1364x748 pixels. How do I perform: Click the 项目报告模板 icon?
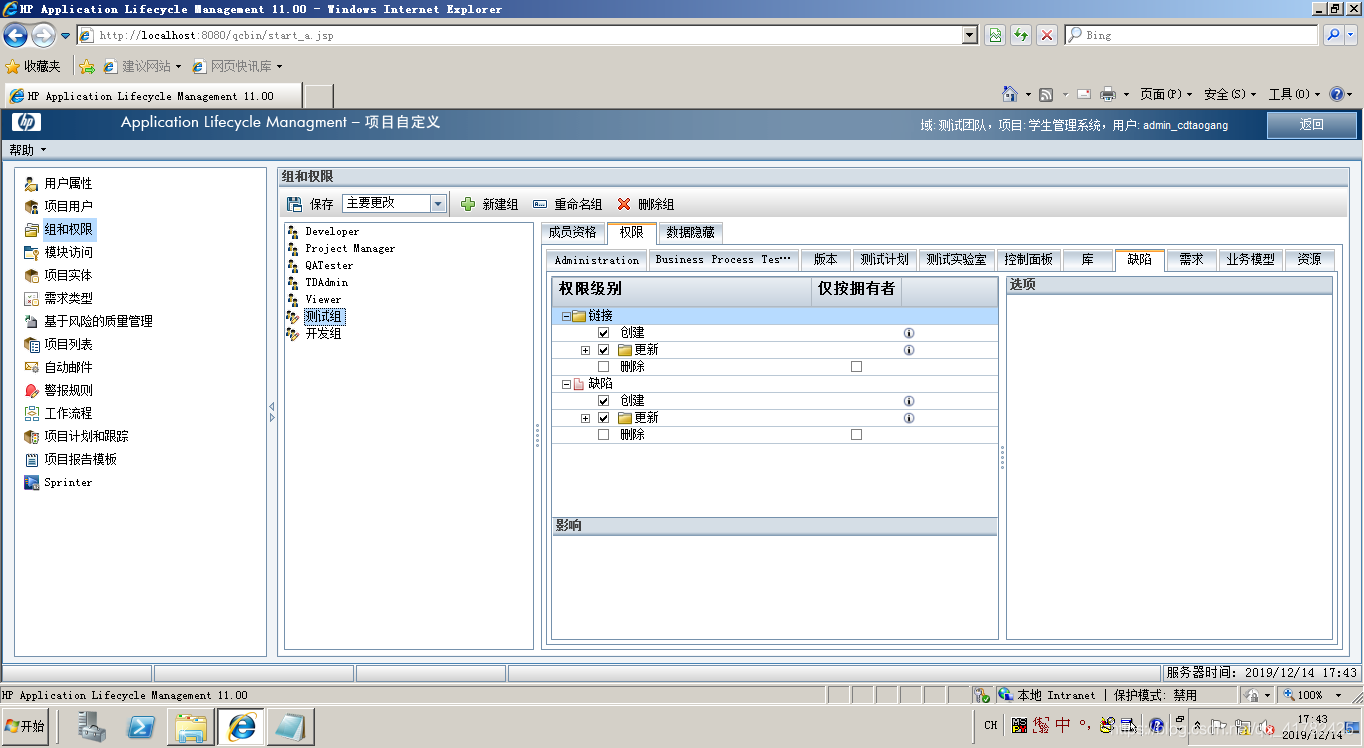tap(32, 460)
